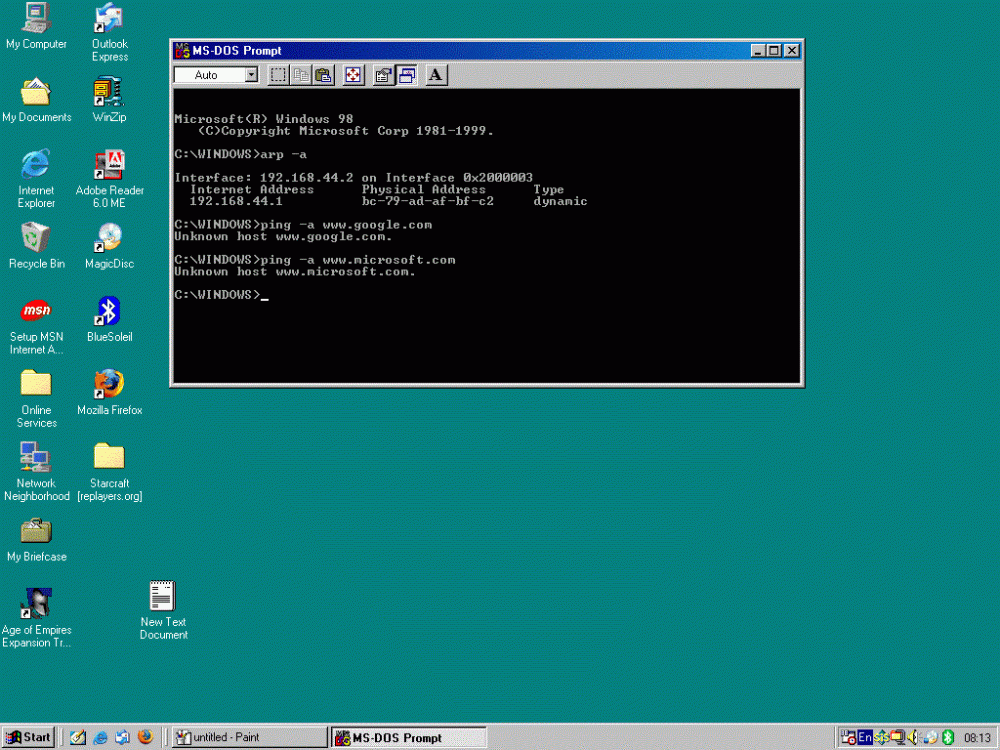Click the volume speaker tray icon

click(x=913, y=737)
